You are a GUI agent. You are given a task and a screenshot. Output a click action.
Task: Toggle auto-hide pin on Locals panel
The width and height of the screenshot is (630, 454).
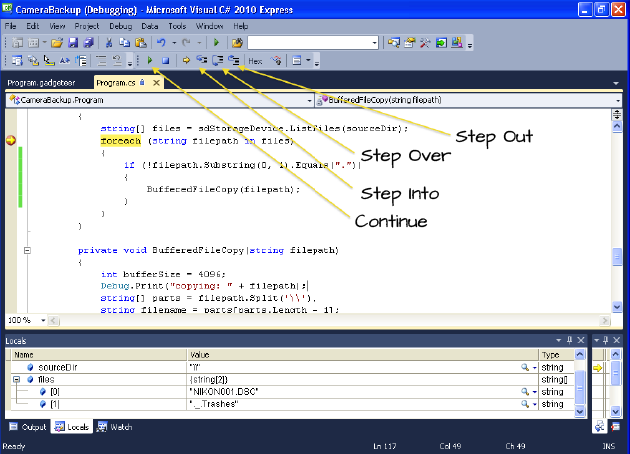coord(569,340)
